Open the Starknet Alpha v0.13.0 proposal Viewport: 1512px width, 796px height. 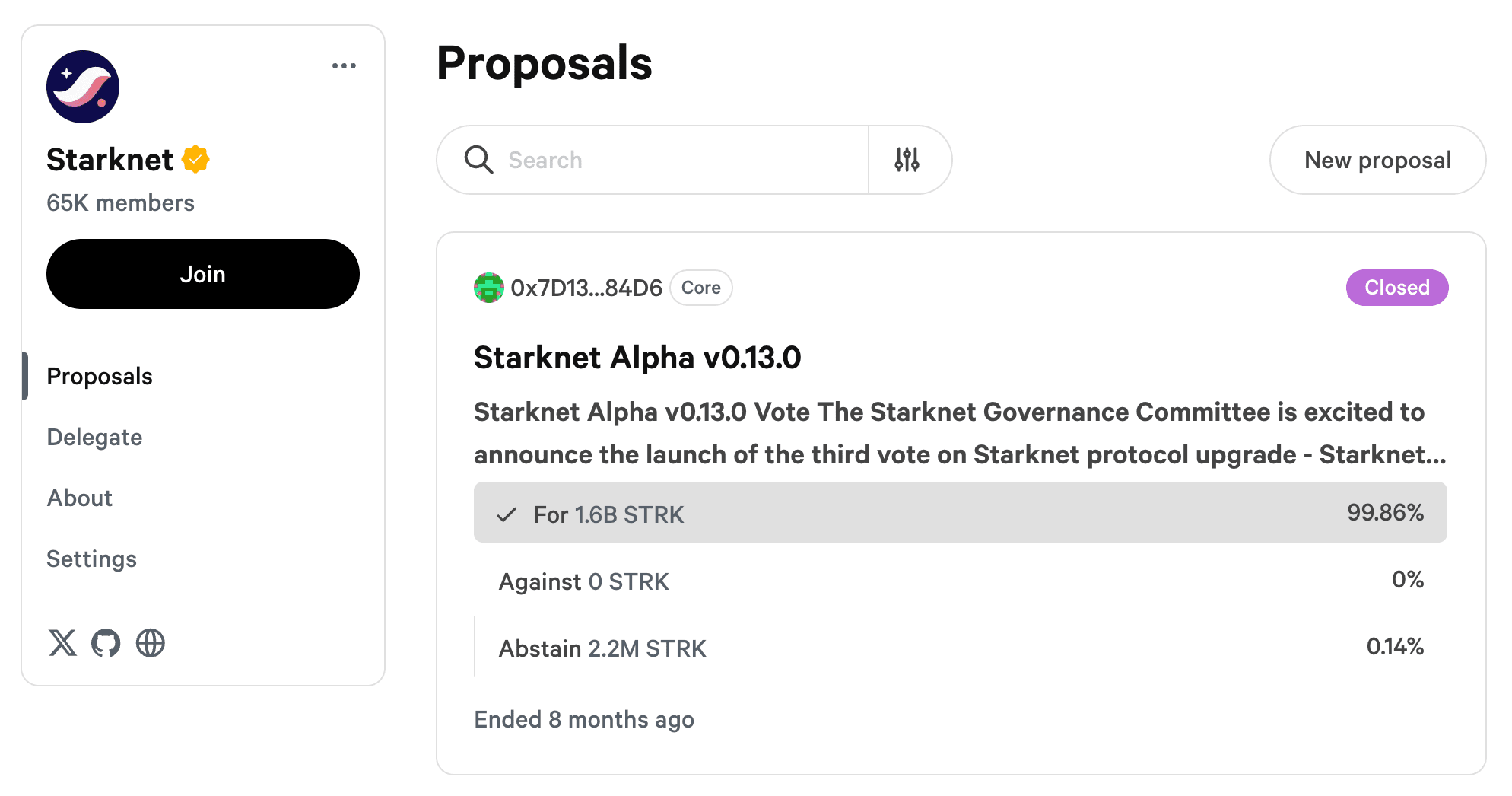coord(637,357)
